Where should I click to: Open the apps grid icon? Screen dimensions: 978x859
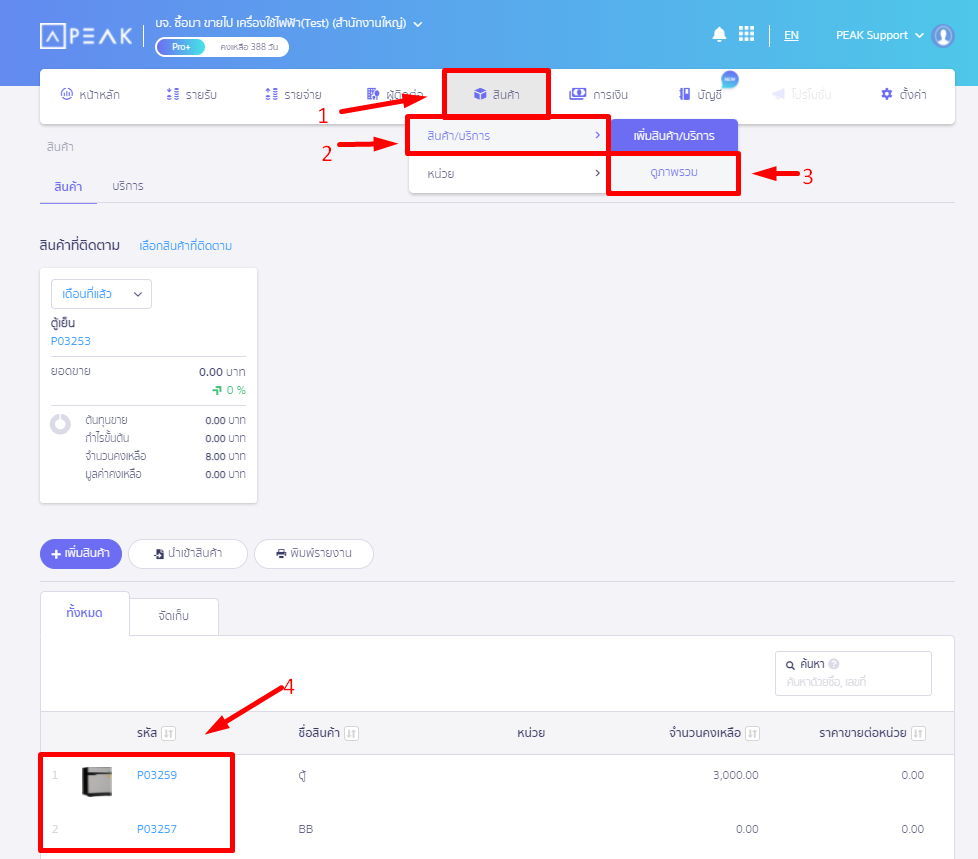[x=746, y=35]
